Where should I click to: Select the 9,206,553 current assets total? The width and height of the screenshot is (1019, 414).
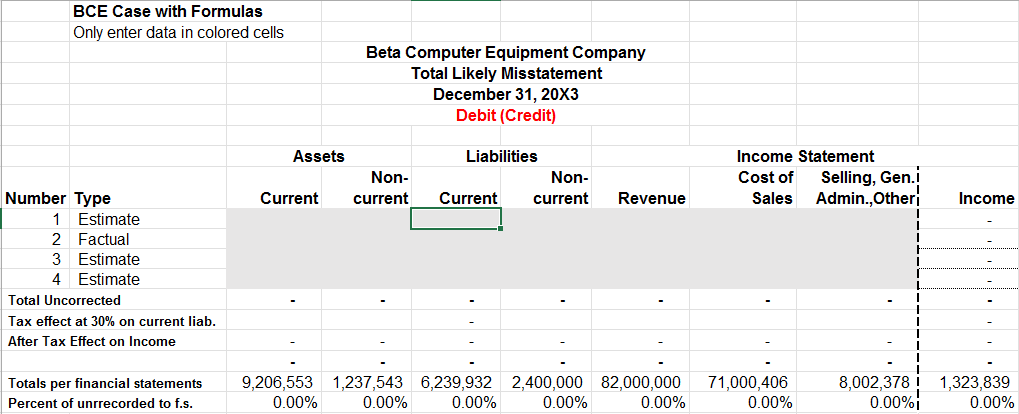pos(279,382)
